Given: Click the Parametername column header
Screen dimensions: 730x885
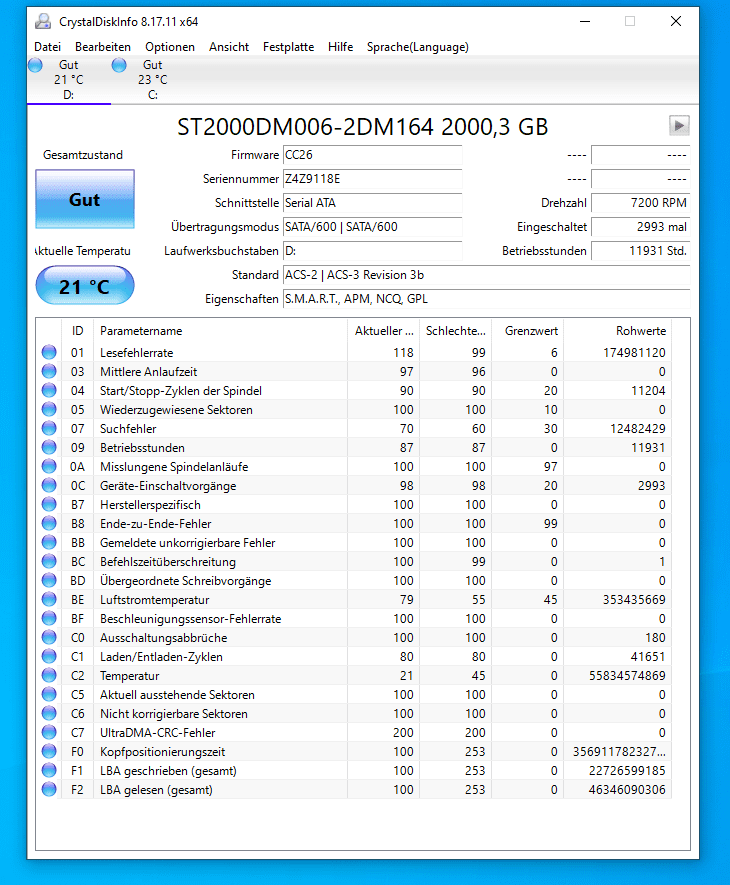Looking at the screenshot, I should tap(220, 331).
